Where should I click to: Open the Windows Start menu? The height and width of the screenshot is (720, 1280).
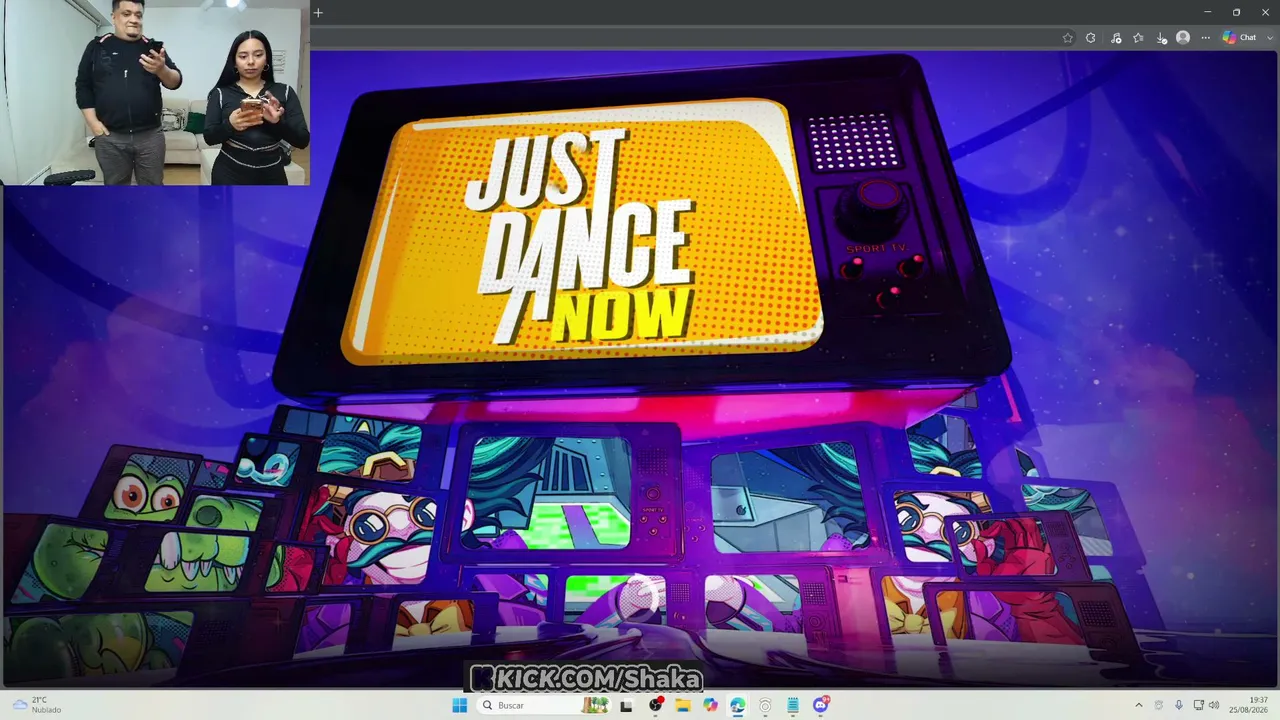point(459,705)
